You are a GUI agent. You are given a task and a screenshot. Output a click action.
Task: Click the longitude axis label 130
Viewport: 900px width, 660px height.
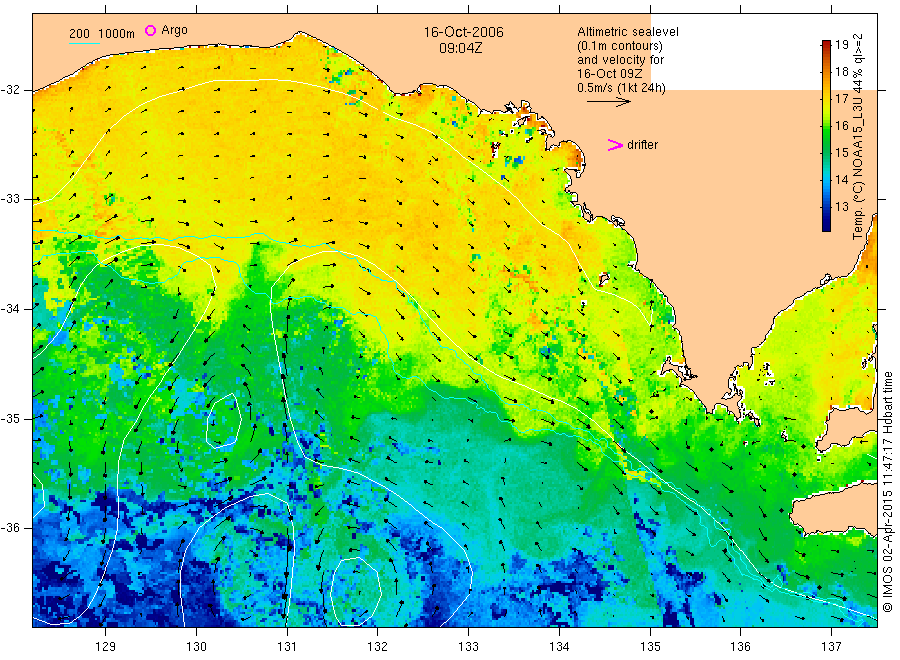(196, 647)
